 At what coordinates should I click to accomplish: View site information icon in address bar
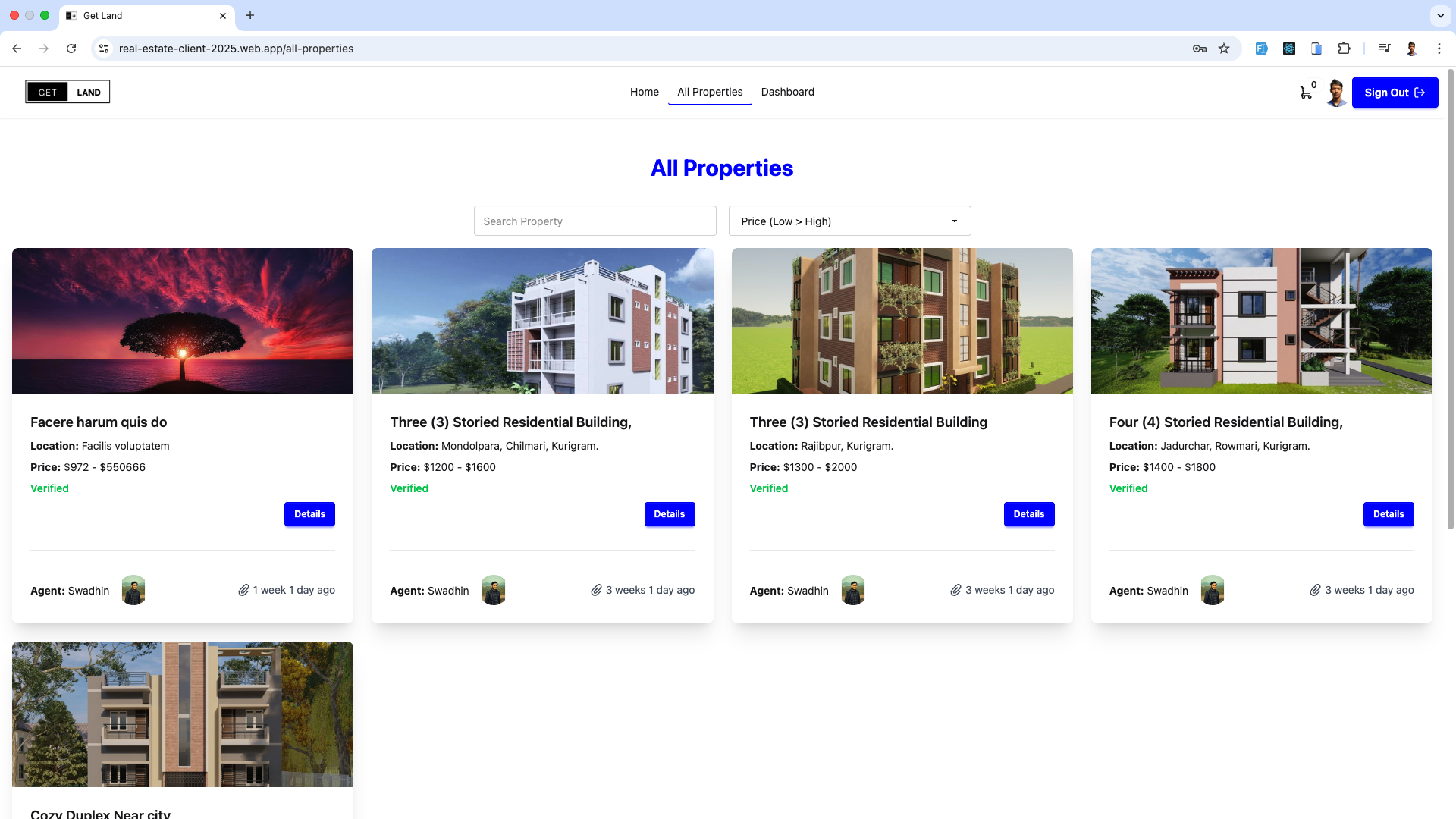tap(104, 49)
